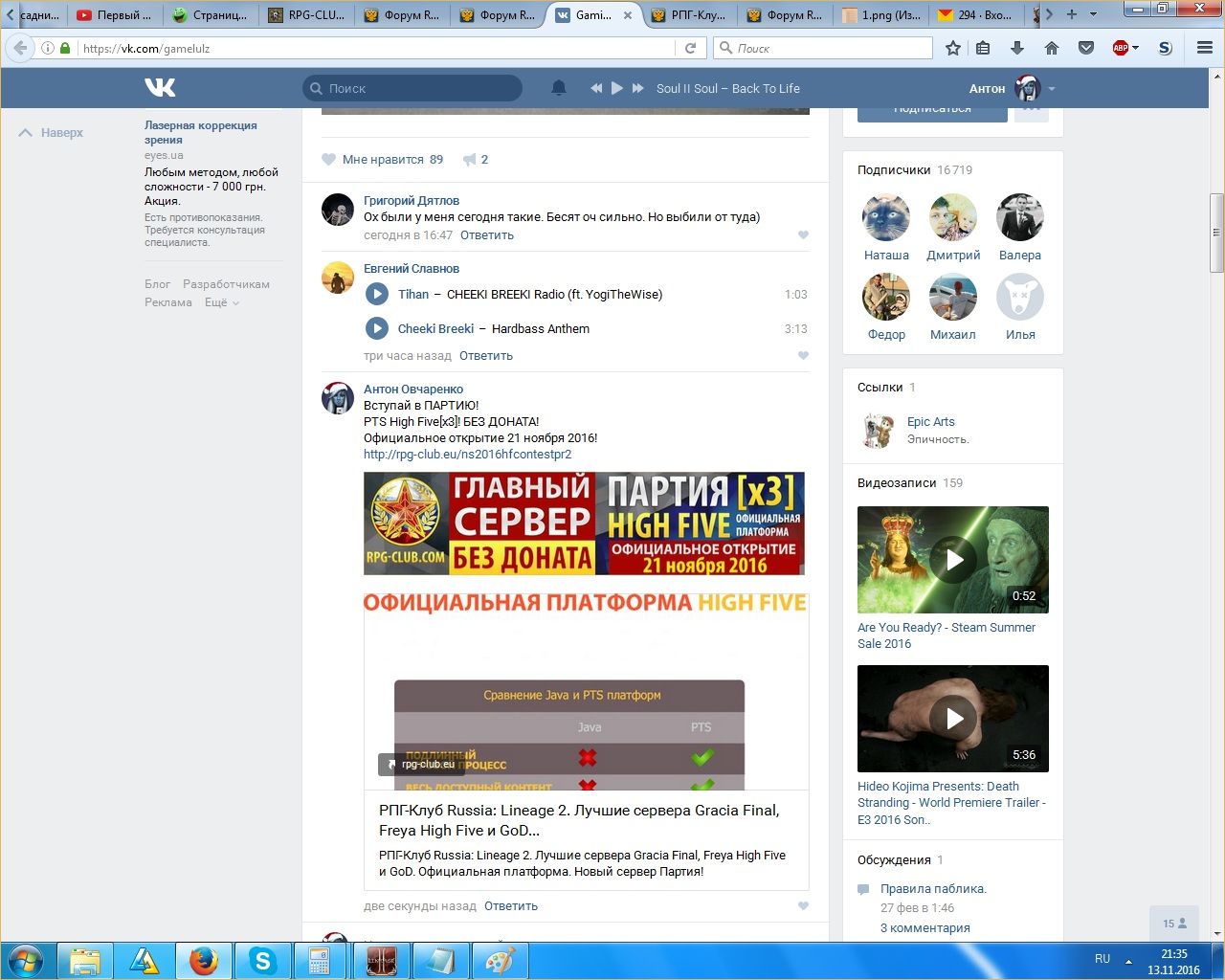Reload the page with the refresh icon

pos(690,48)
